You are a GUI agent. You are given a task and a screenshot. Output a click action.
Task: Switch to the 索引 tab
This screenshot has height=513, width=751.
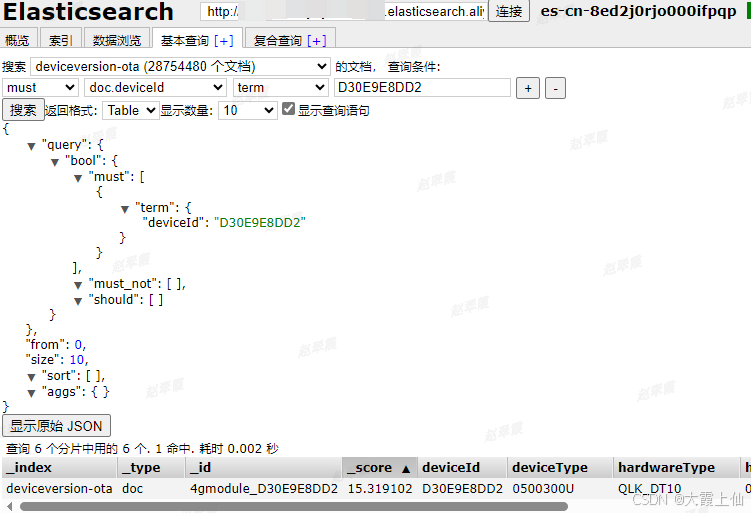click(x=60, y=39)
